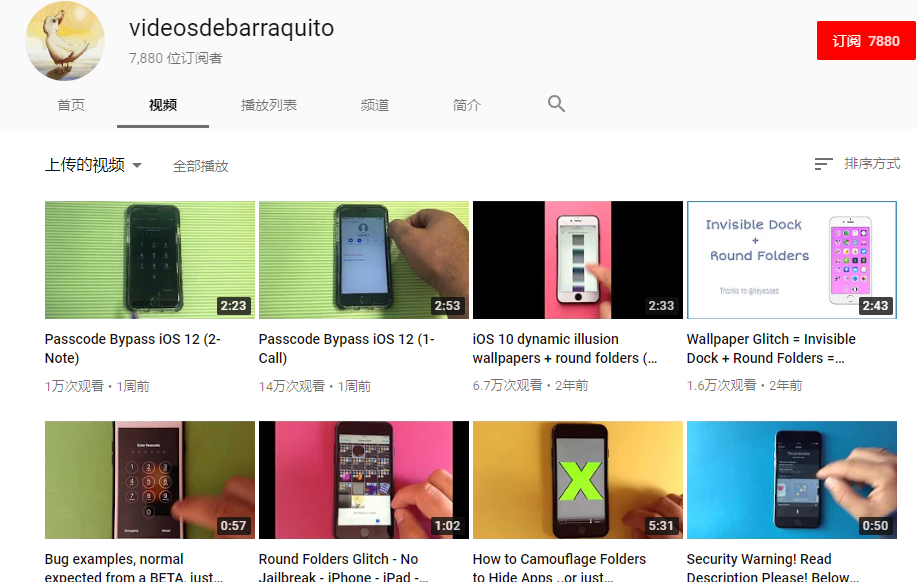Play the 5:31 green X thumbnail
The image size is (918, 582).
[578, 480]
